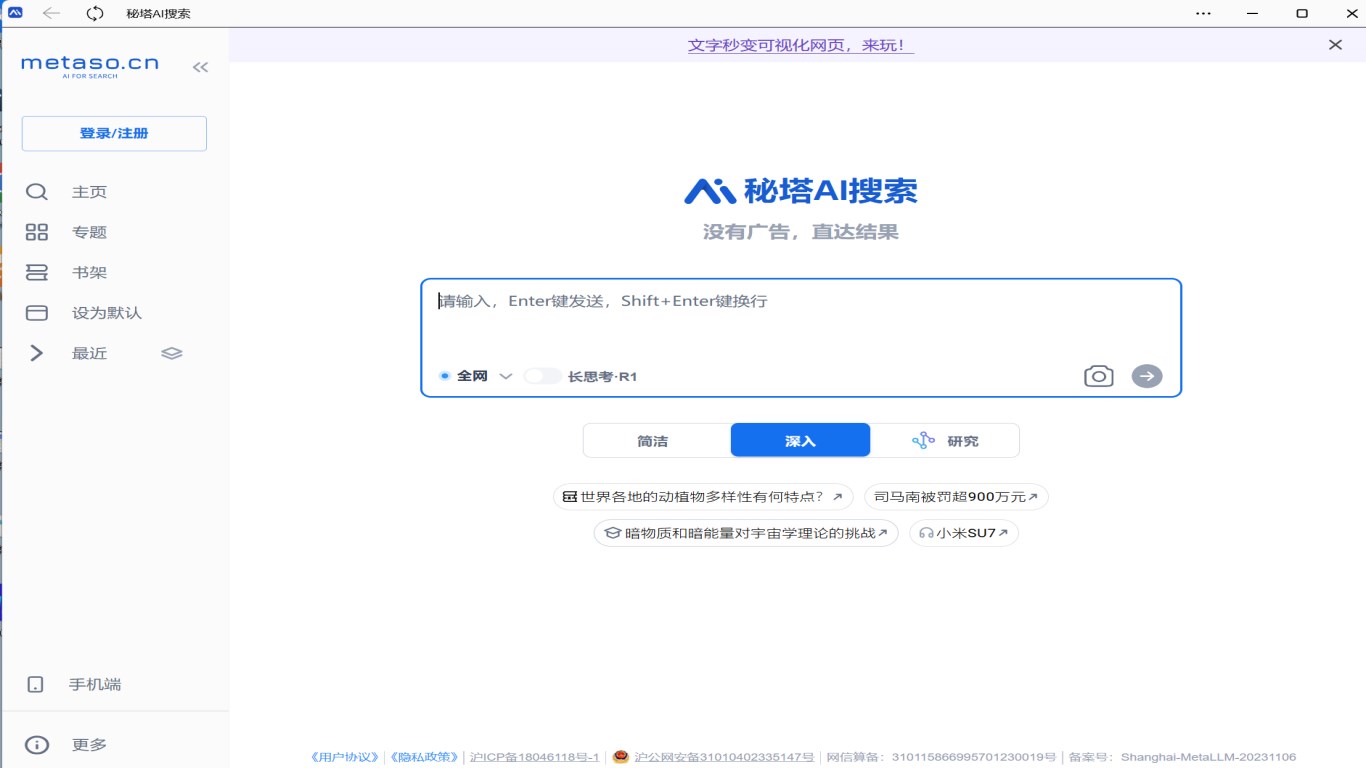Open the 全网 scope dropdown arrow
This screenshot has height=768, width=1366.
505,376
